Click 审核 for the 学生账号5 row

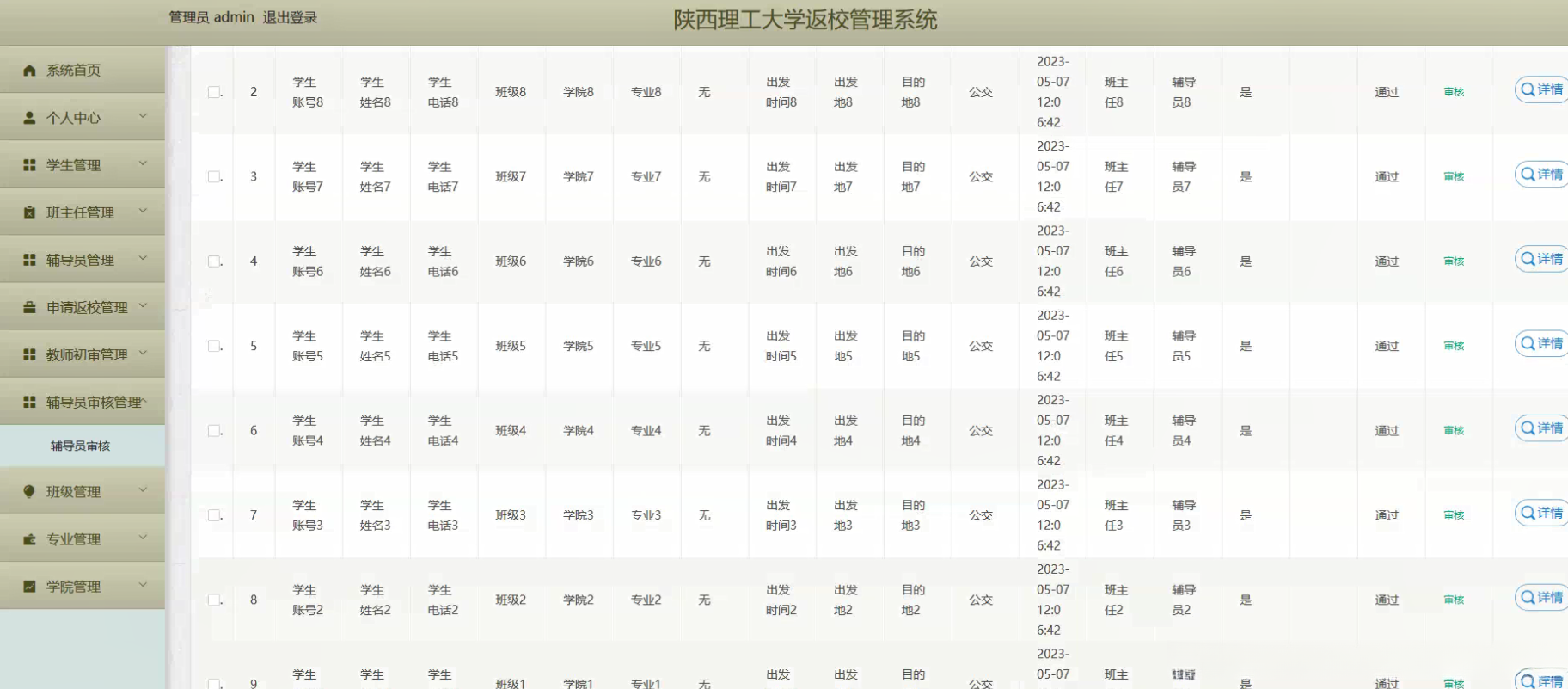(x=1454, y=346)
